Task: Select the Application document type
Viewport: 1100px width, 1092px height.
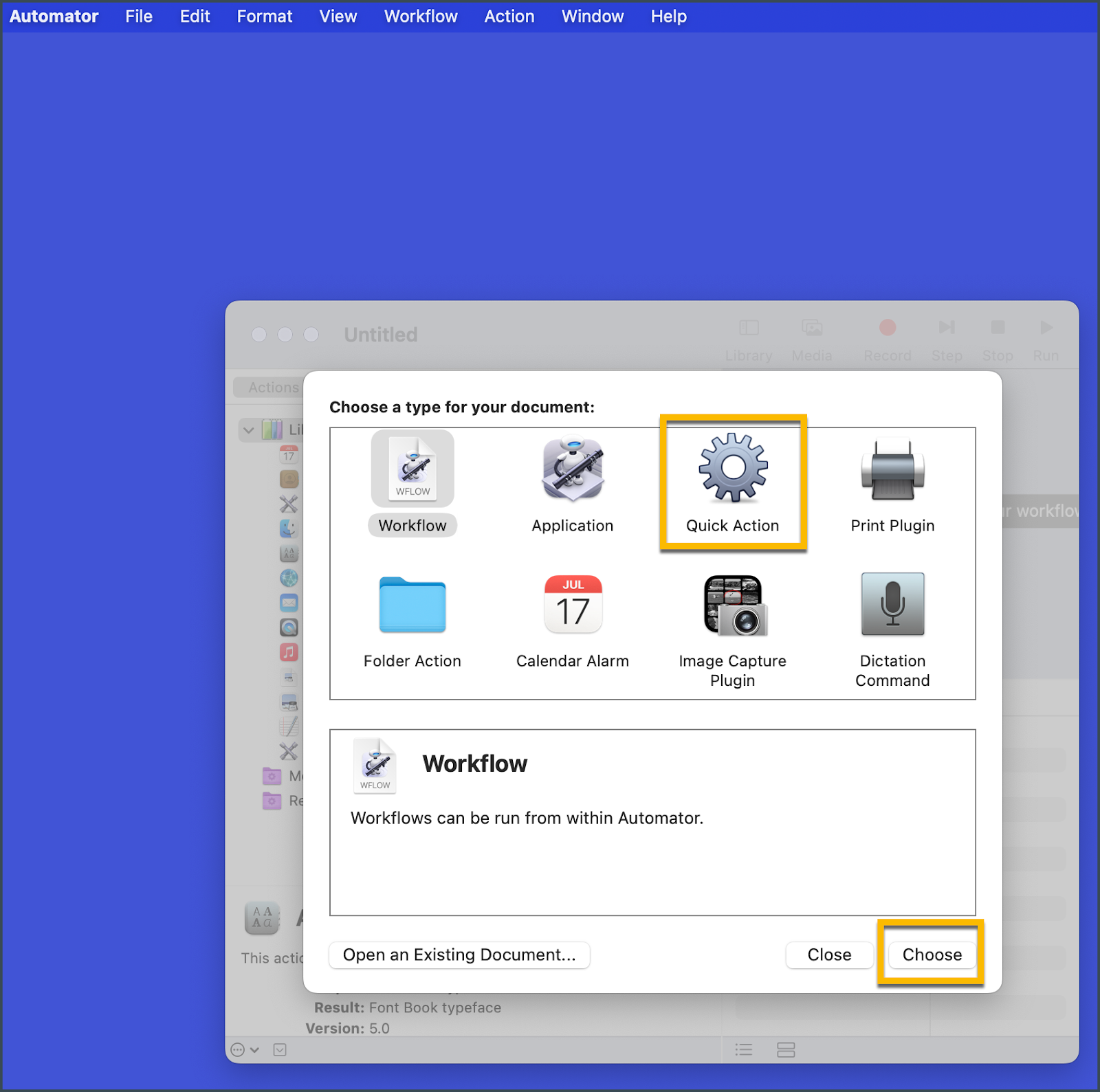Action: [572, 483]
